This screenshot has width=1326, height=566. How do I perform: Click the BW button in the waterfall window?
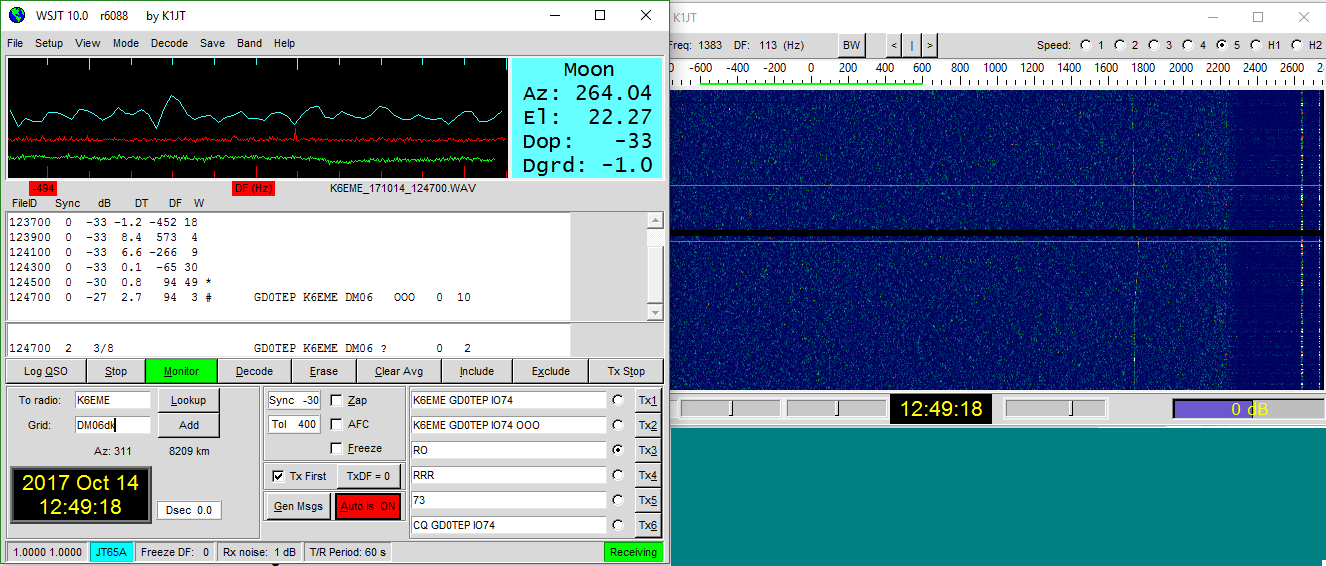[851, 45]
